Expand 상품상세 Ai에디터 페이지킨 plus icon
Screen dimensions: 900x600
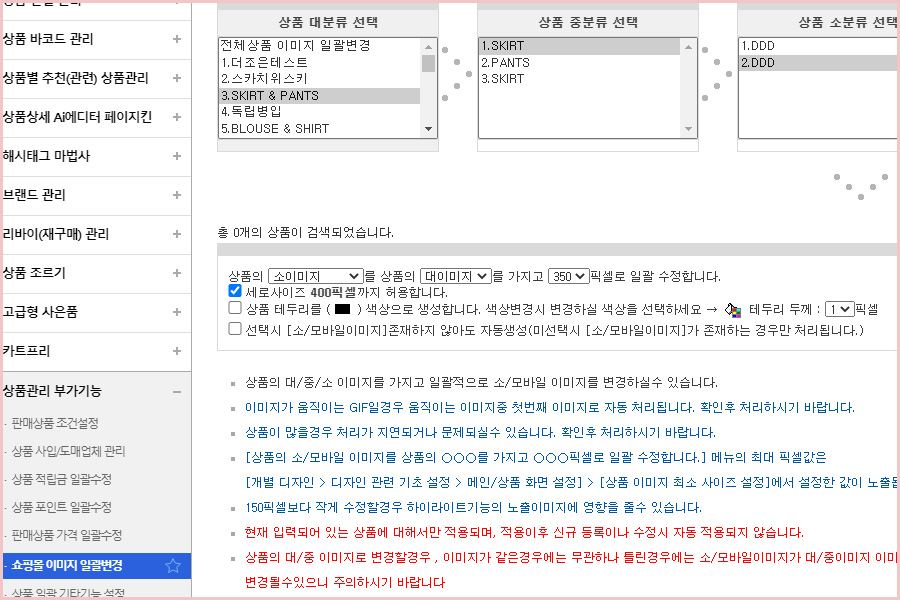[x=177, y=117]
